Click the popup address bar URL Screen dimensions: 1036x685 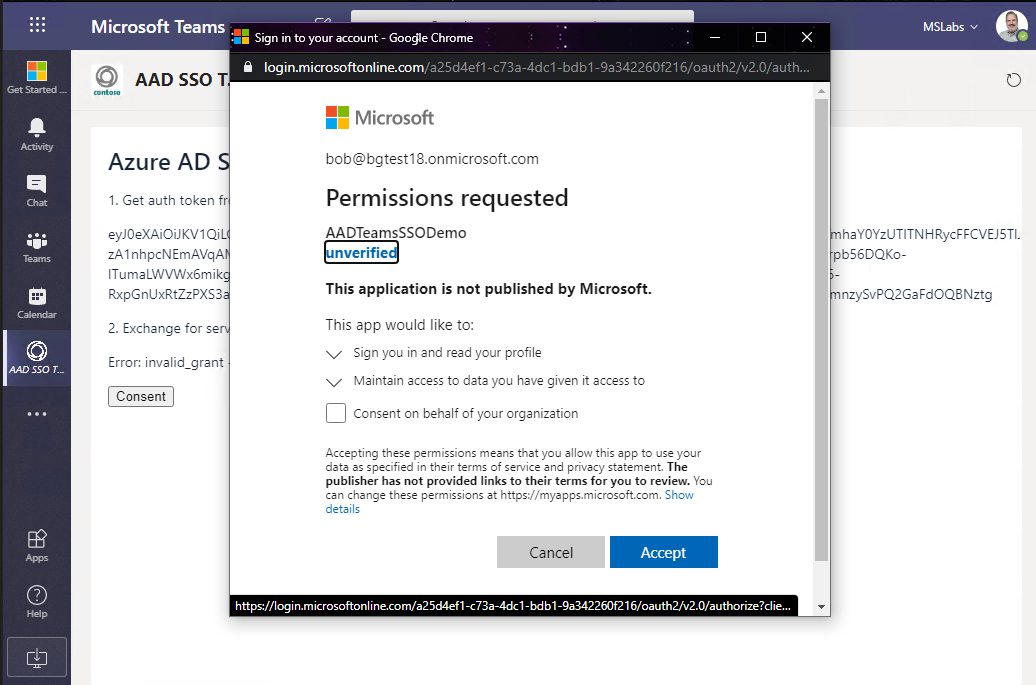tap(536, 67)
